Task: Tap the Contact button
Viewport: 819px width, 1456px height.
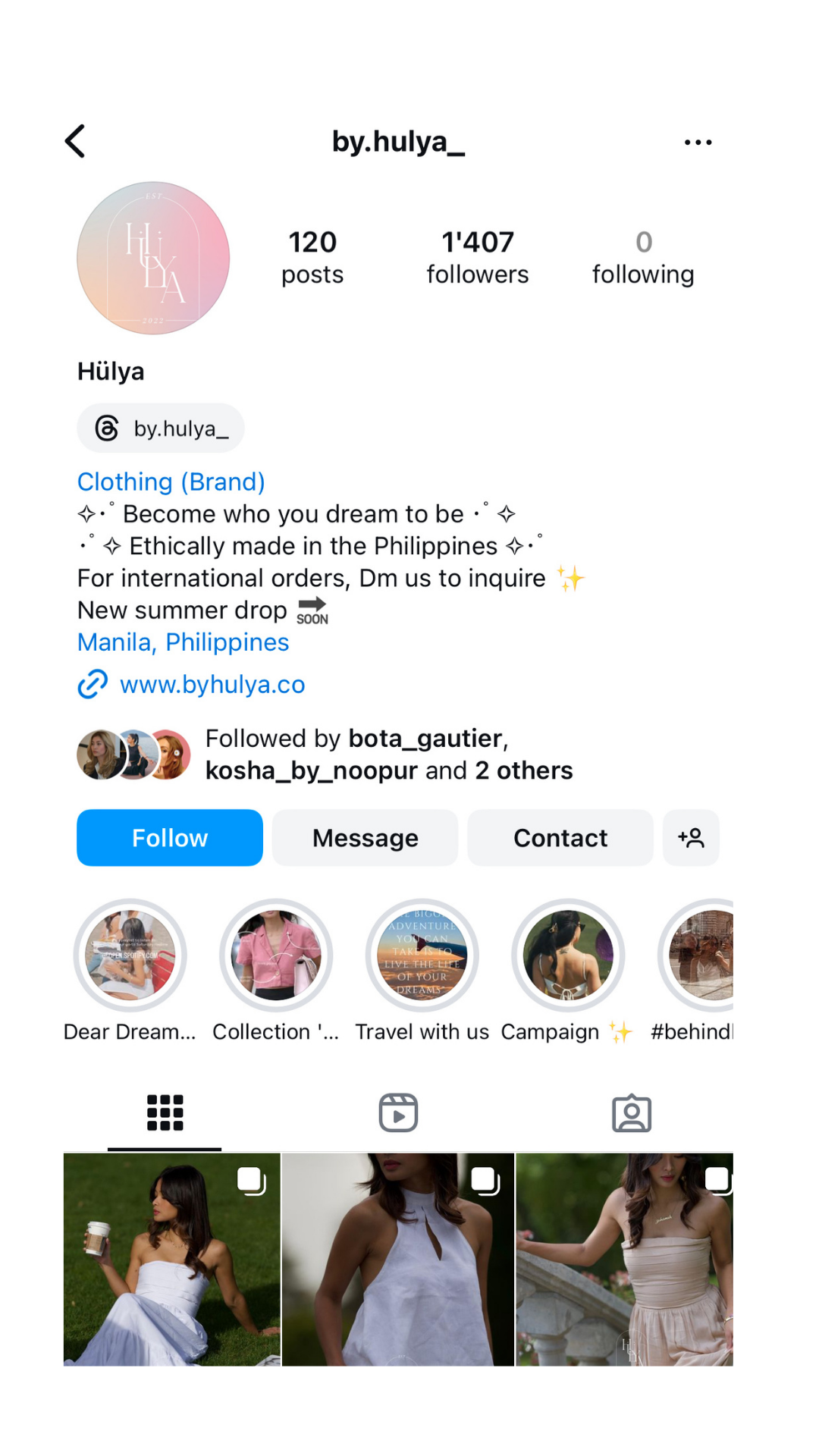Action: pos(560,838)
